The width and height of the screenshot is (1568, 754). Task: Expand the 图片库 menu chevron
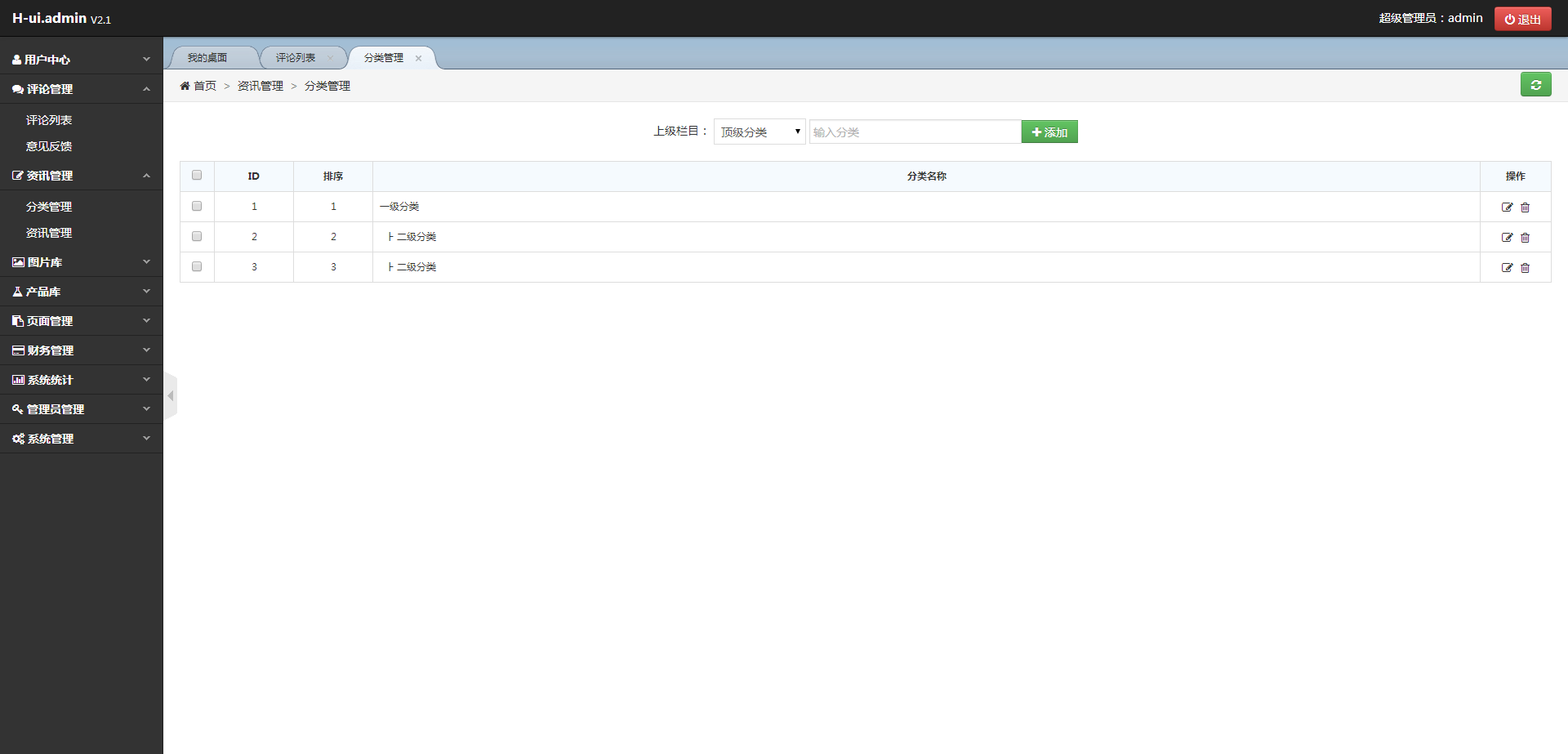point(146,261)
